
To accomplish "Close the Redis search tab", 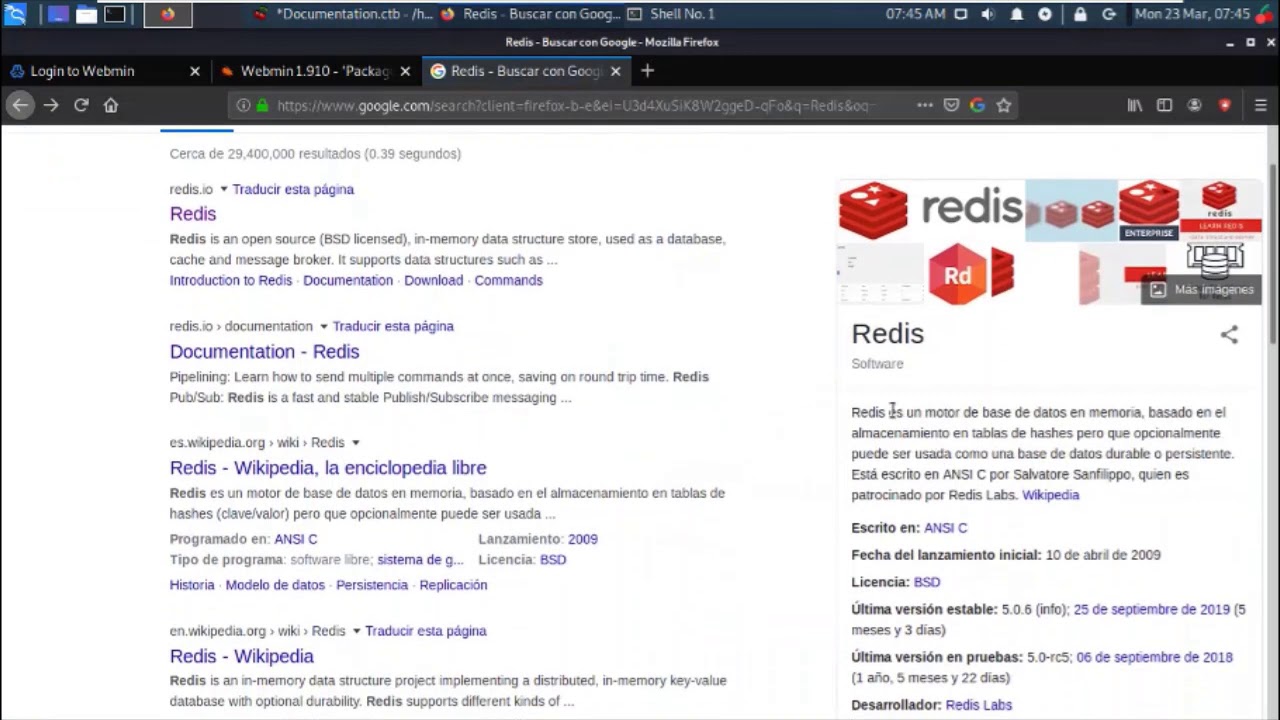I will (x=615, y=71).
